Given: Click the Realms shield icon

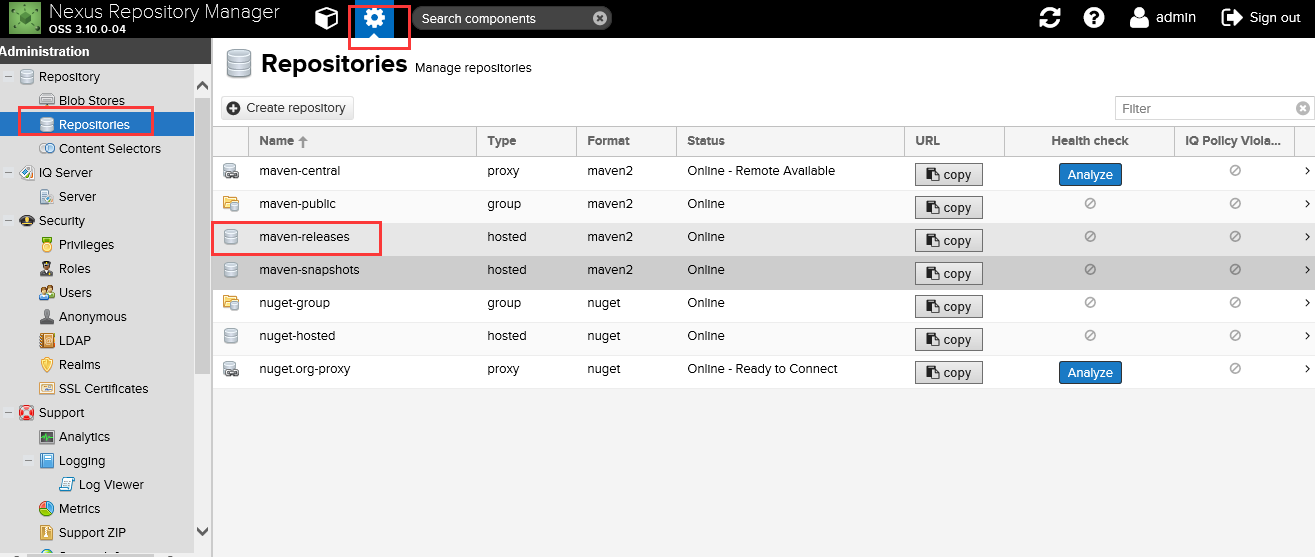Looking at the screenshot, I should (x=47, y=365).
